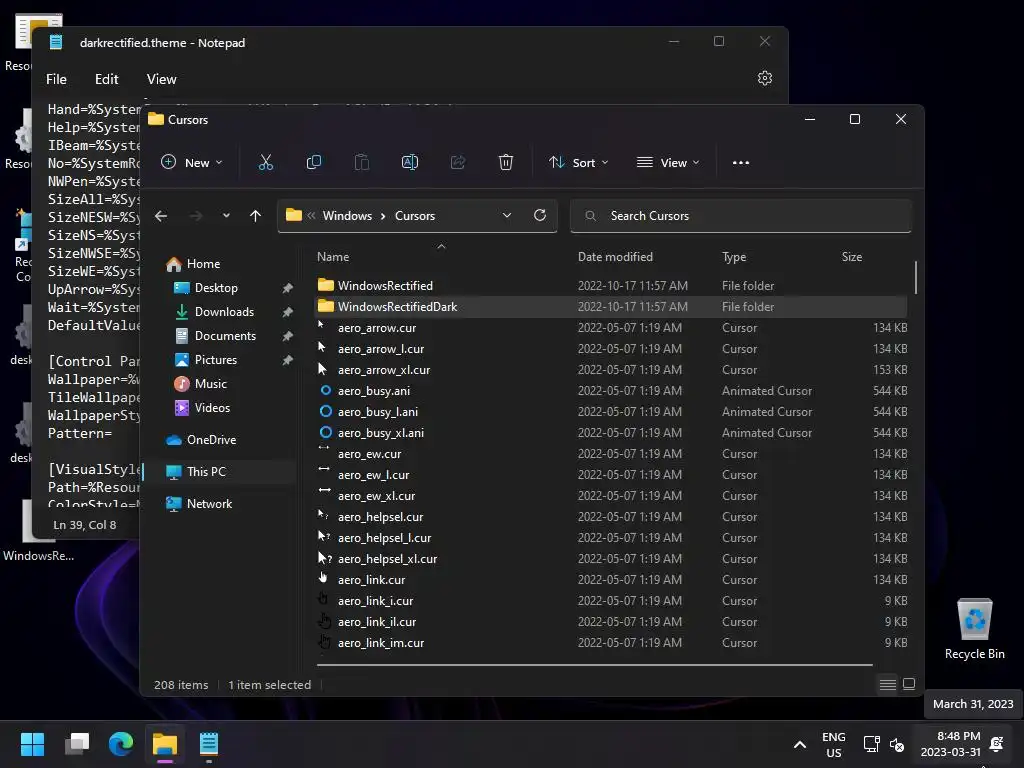Click the horizontal scrollbar under the list
The height and width of the screenshot is (768, 1024).
pyautogui.click(x=594, y=665)
